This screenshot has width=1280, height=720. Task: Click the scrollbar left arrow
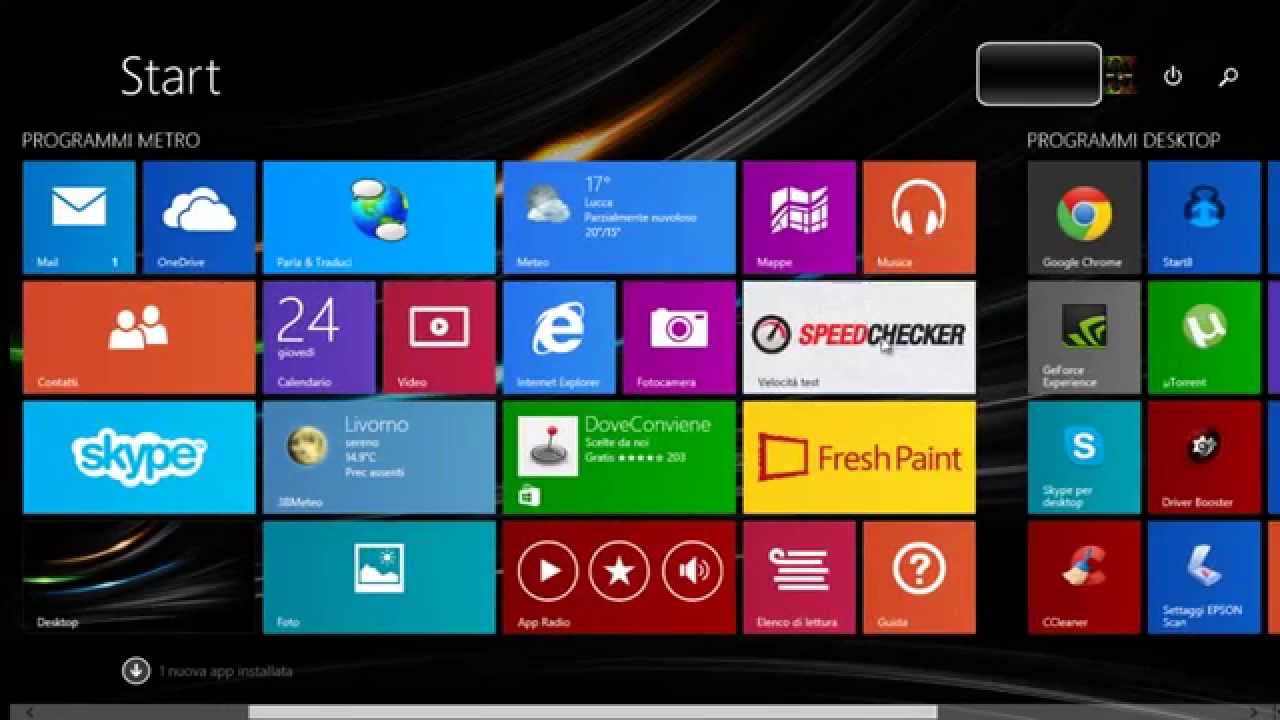(x=30, y=712)
